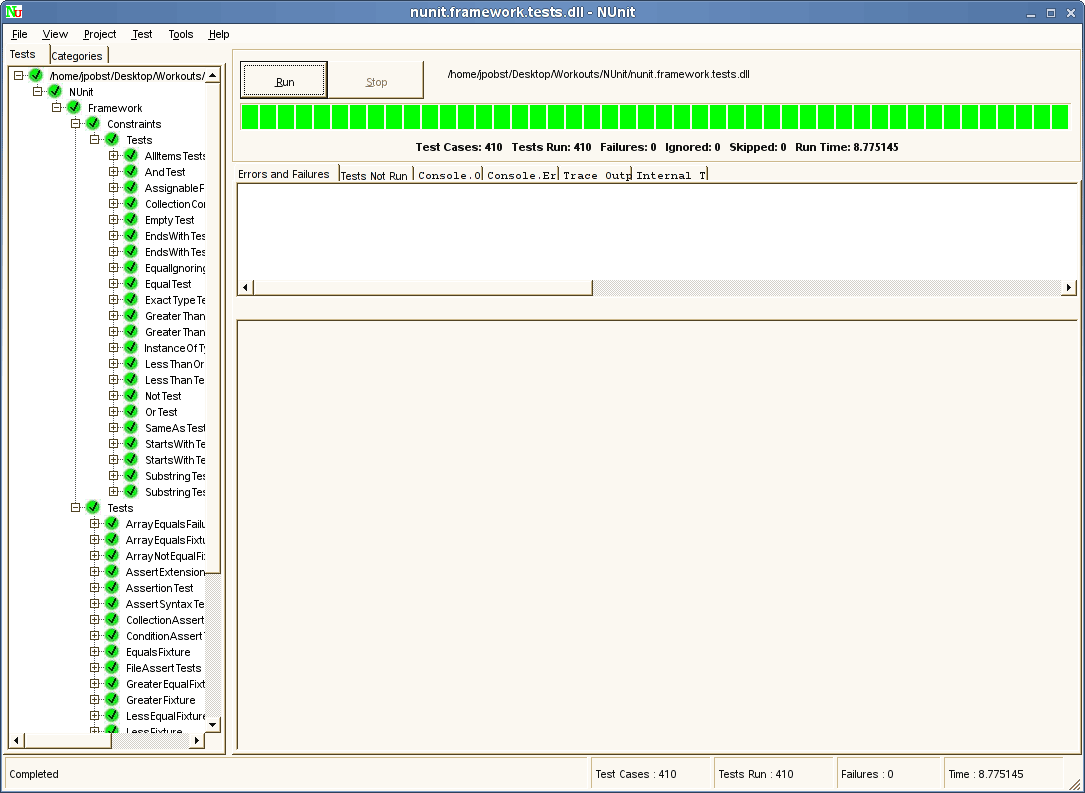The image size is (1085, 793).
Task: Click the pass icon next to AssertExtension test
Action: 112,572
